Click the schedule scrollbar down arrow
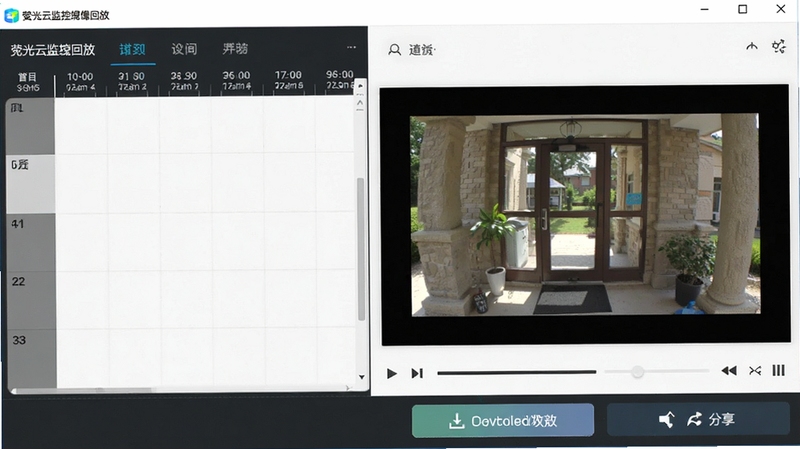The width and height of the screenshot is (800, 449). coord(361,377)
